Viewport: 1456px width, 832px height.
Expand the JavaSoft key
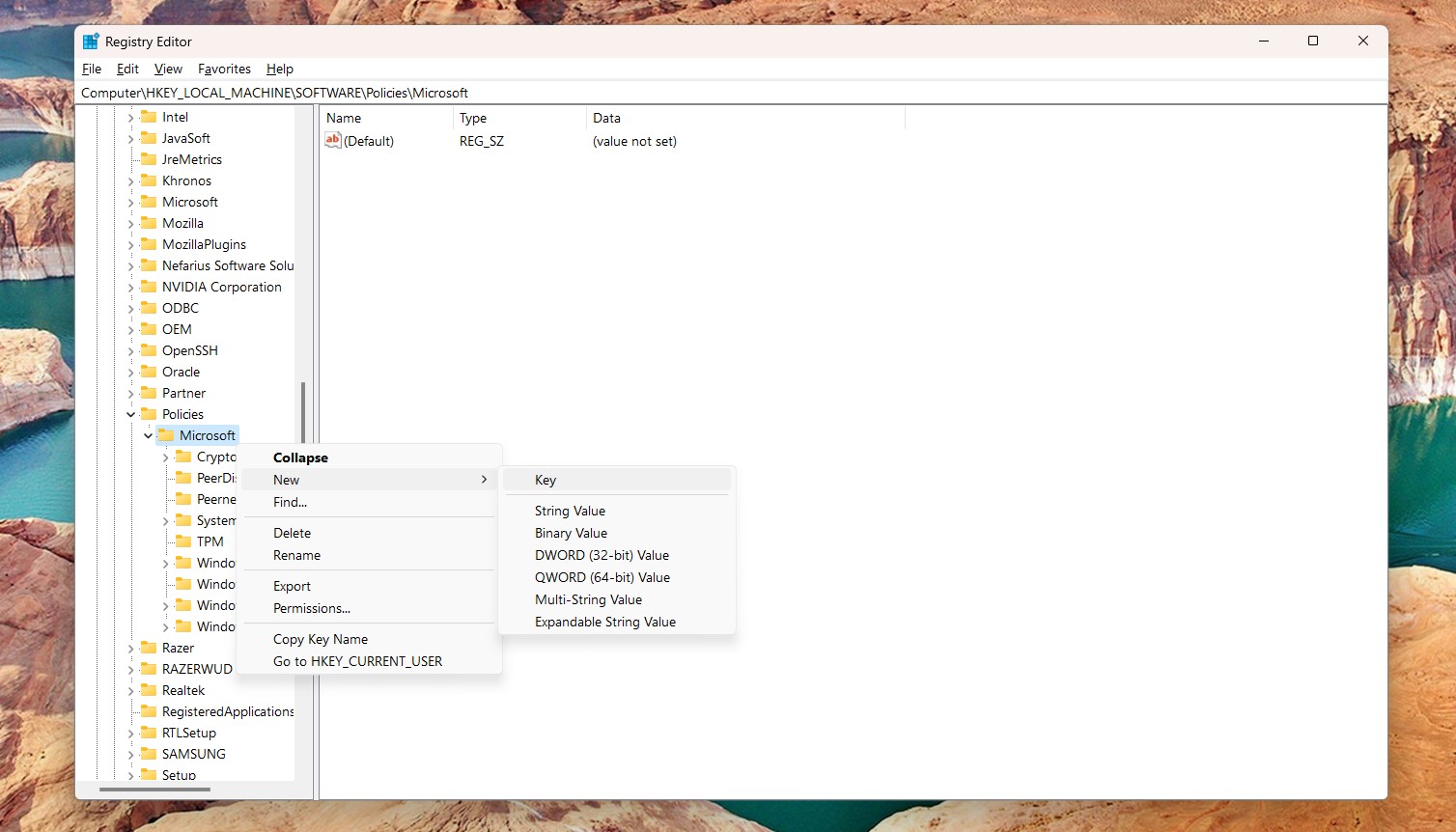tap(131, 138)
